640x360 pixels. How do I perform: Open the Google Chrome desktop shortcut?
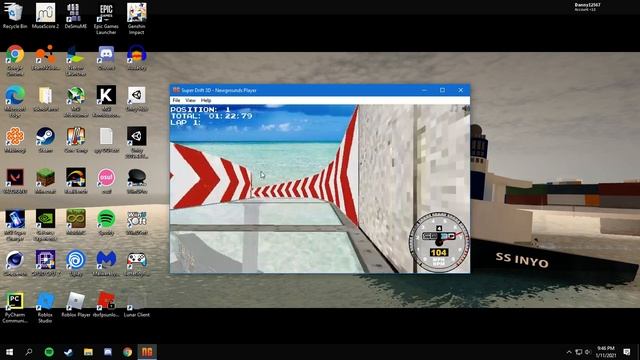coord(15,60)
